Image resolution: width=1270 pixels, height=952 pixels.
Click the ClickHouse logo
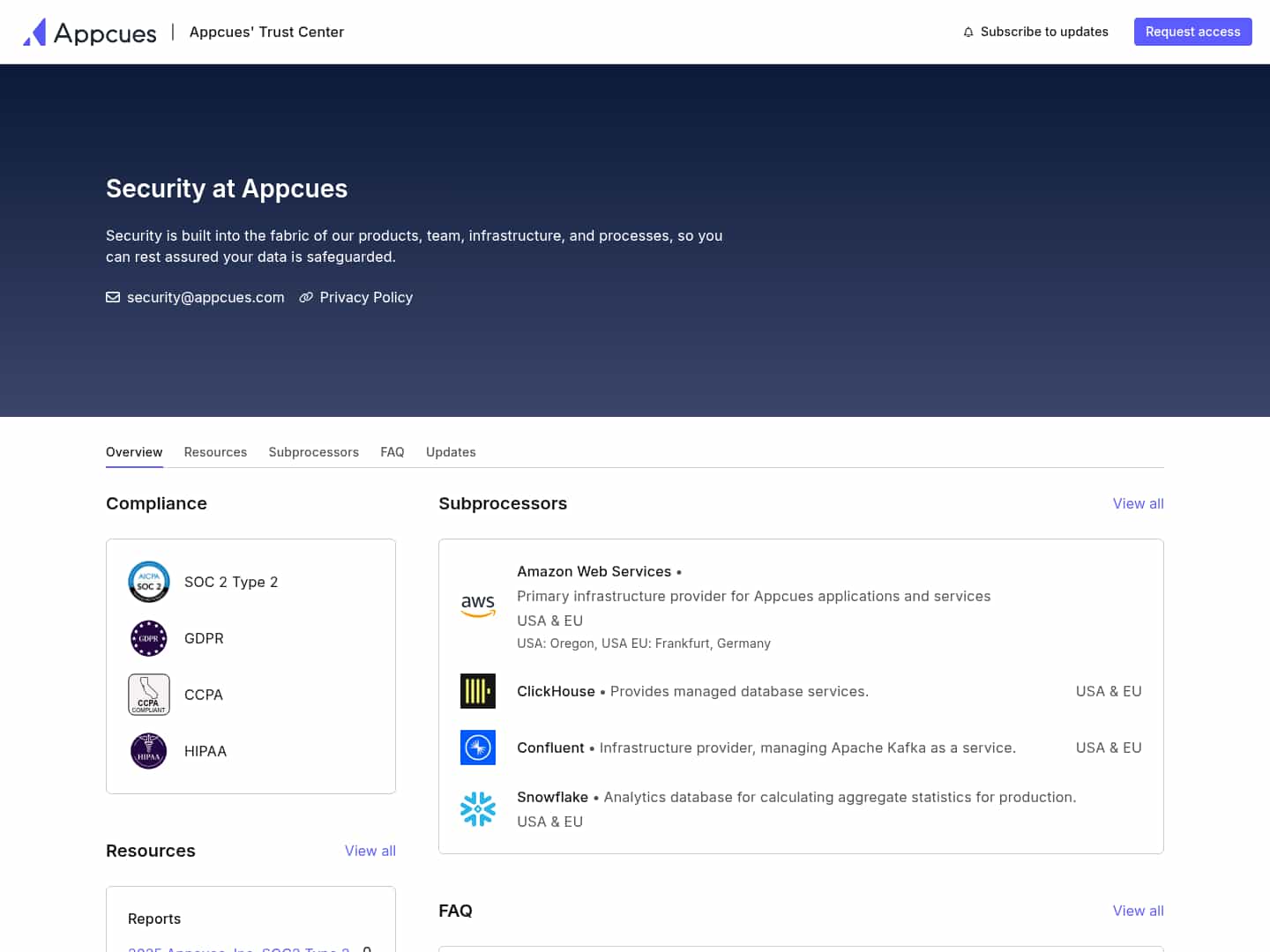(x=478, y=691)
